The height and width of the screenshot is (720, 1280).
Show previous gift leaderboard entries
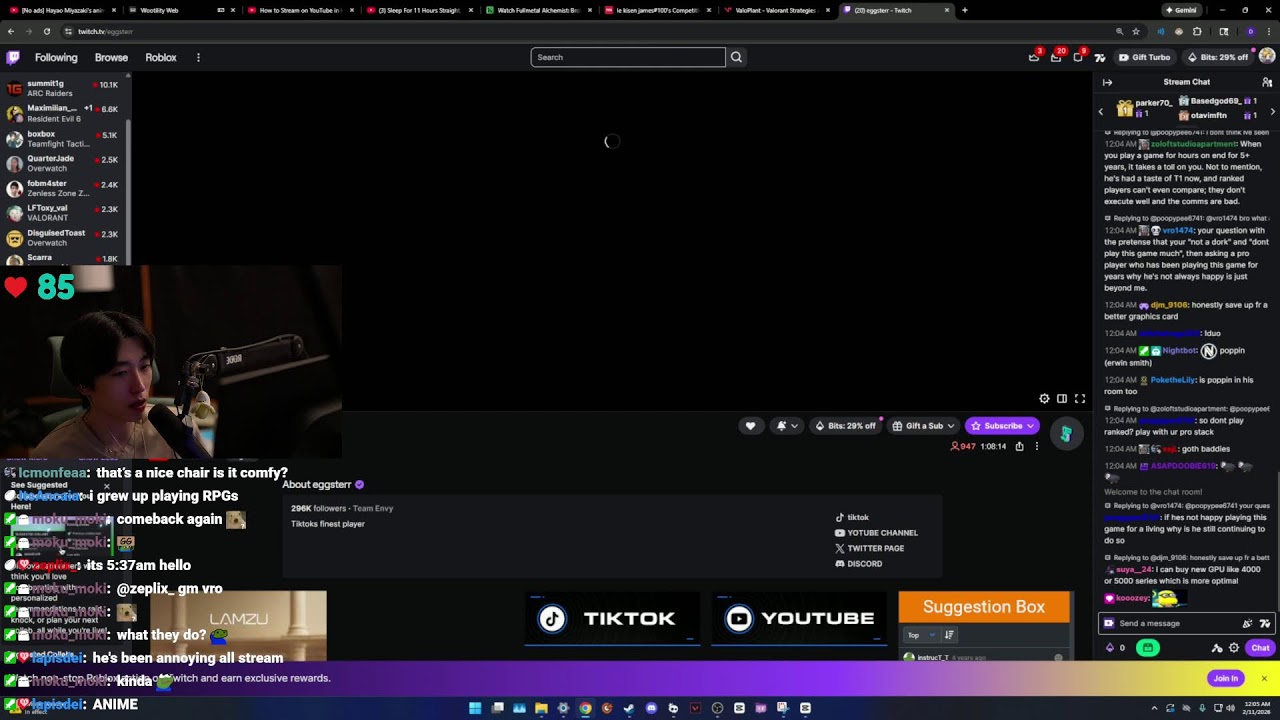pos(1101,111)
